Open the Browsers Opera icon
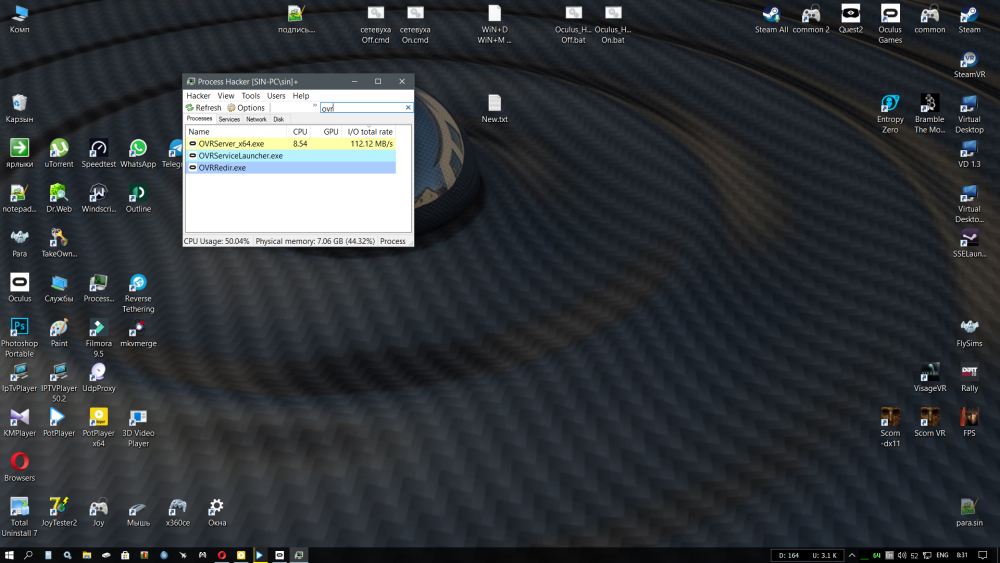This screenshot has width=1000, height=563. click(x=19, y=467)
